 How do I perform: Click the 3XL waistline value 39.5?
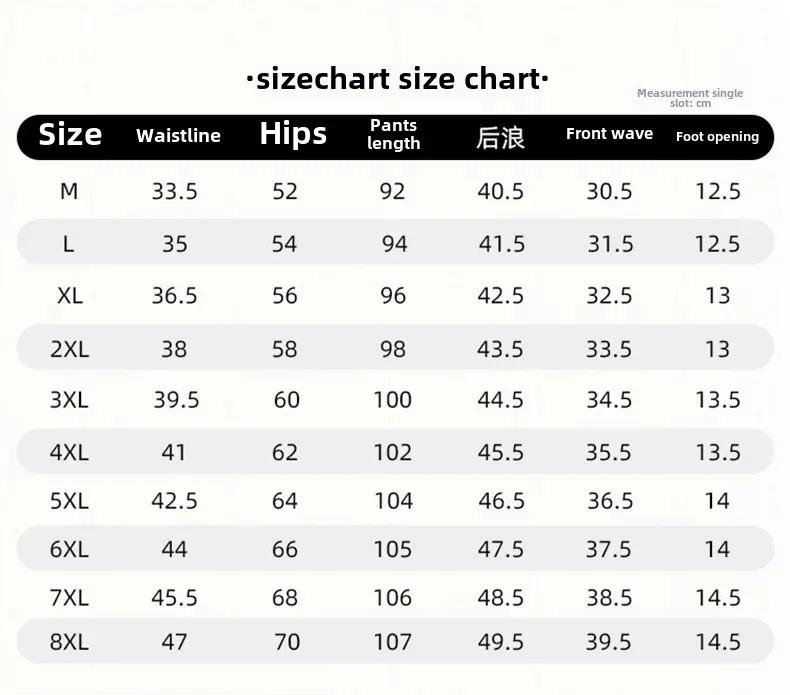(176, 400)
